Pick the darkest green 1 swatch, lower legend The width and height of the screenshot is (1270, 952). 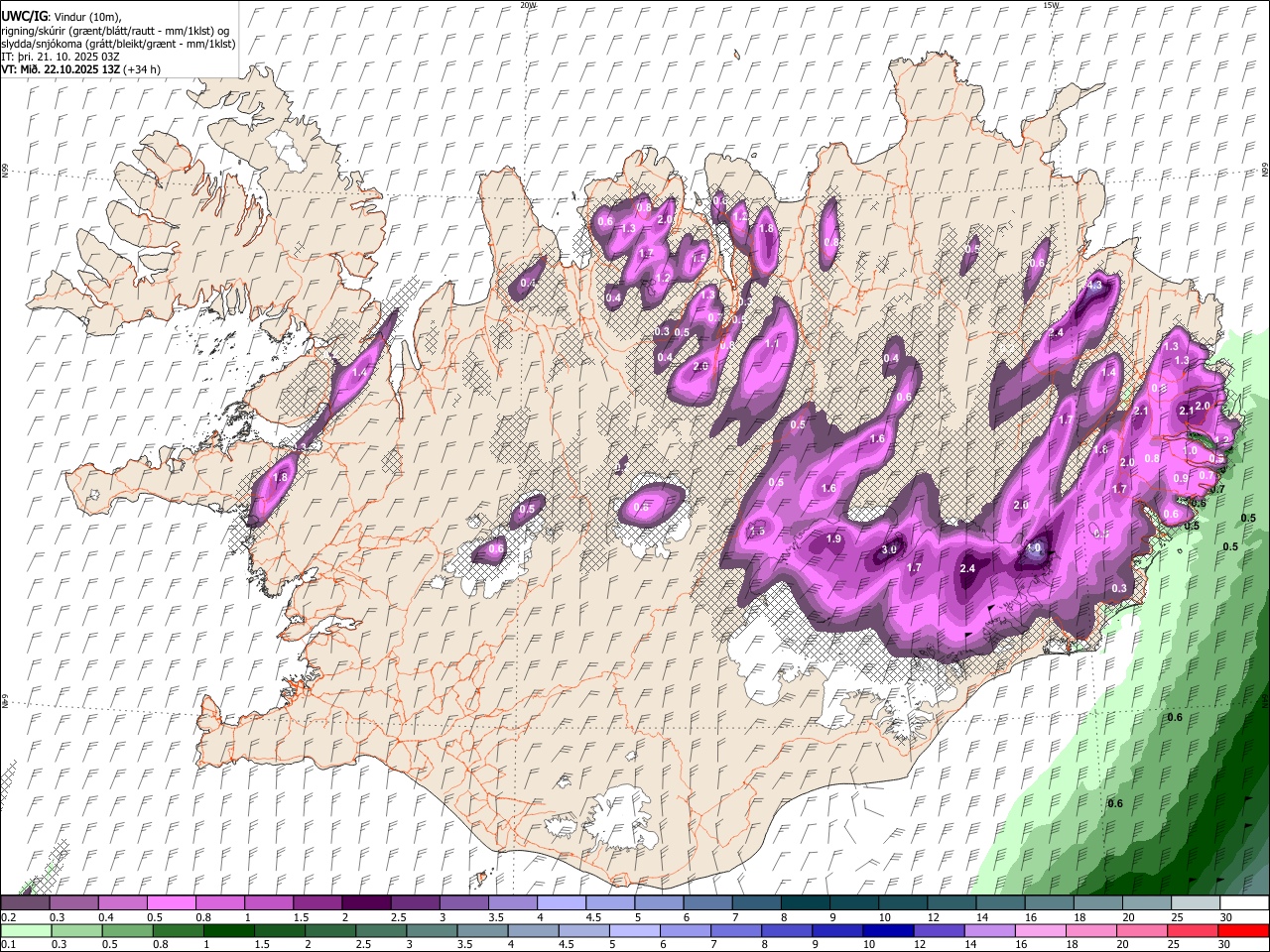[229, 930]
